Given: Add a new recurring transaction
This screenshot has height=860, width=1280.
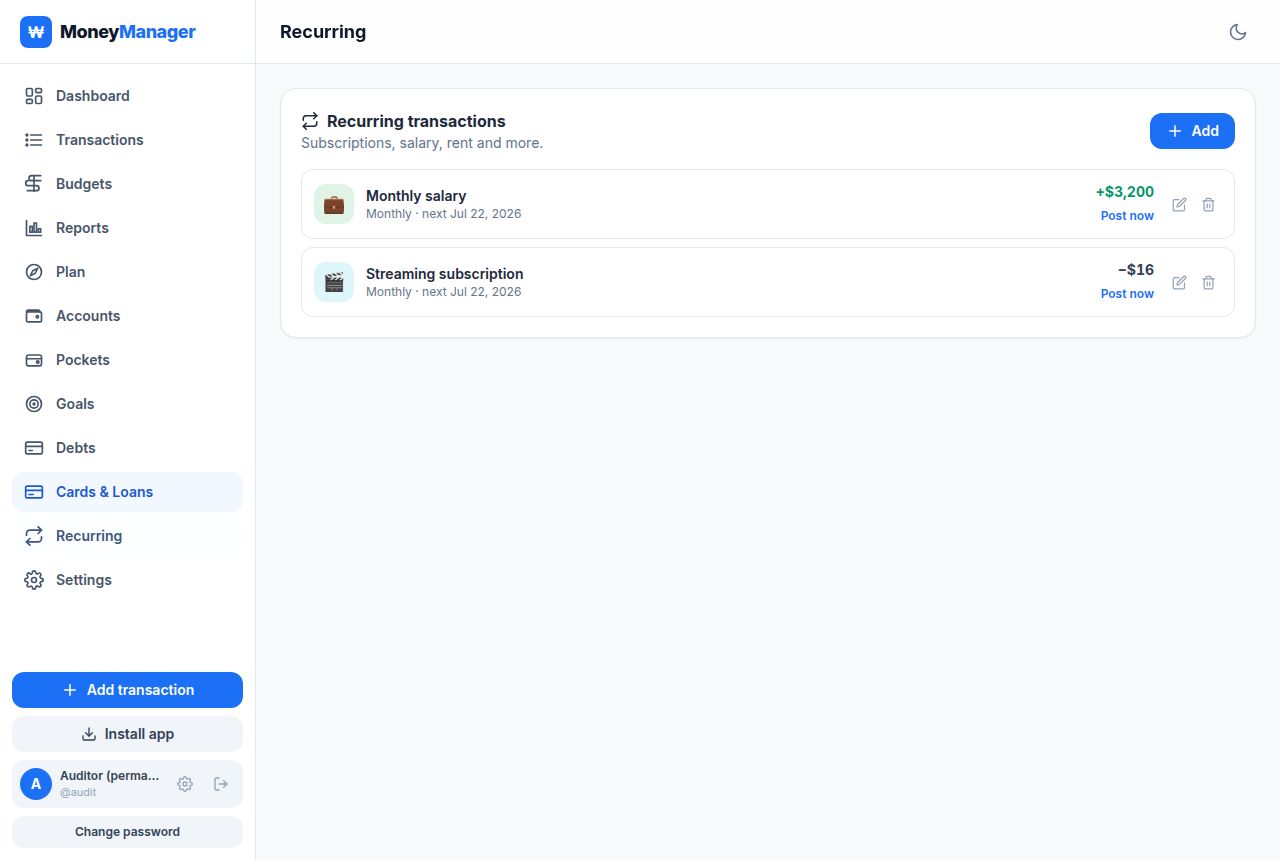Looking at the screenshot, I should coord(1192,131).
